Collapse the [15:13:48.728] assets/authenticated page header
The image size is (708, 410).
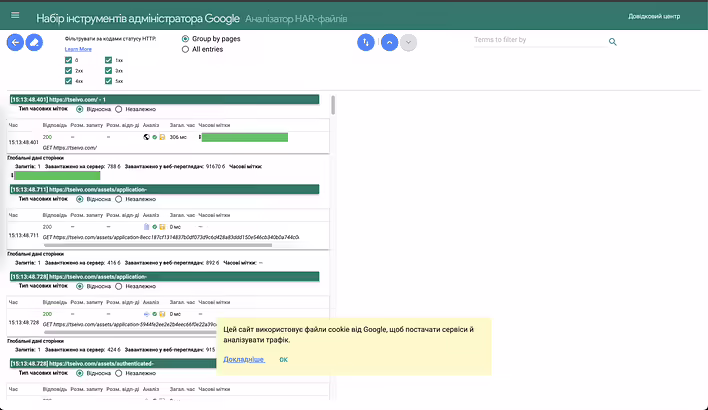113,363
